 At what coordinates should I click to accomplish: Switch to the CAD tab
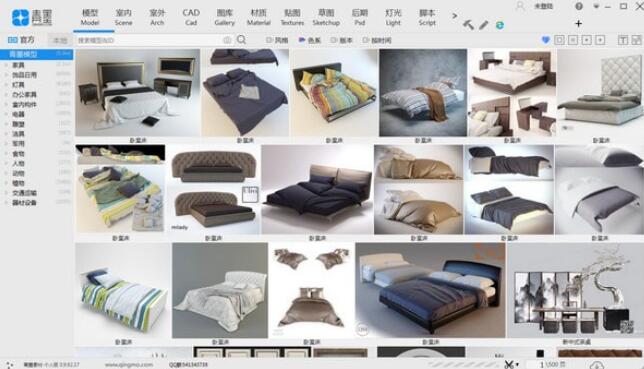pos(191,18)
